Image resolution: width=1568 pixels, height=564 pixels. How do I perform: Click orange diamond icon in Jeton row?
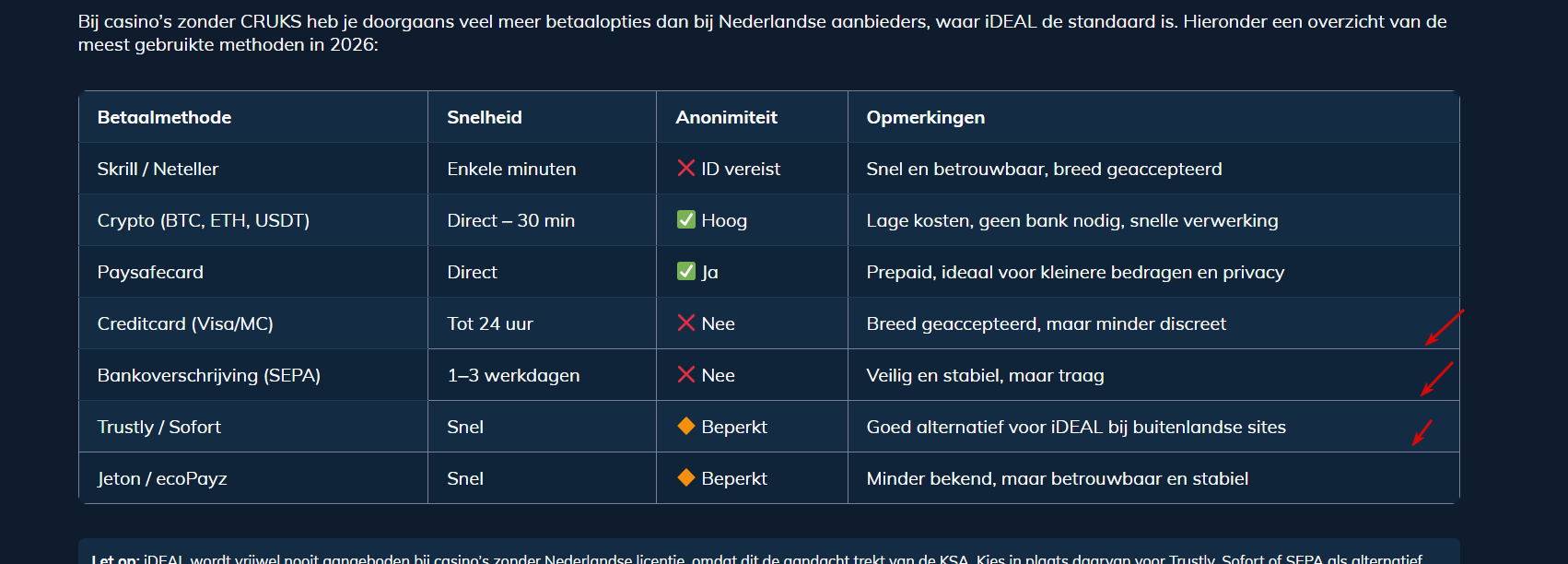tap(685, 477)
